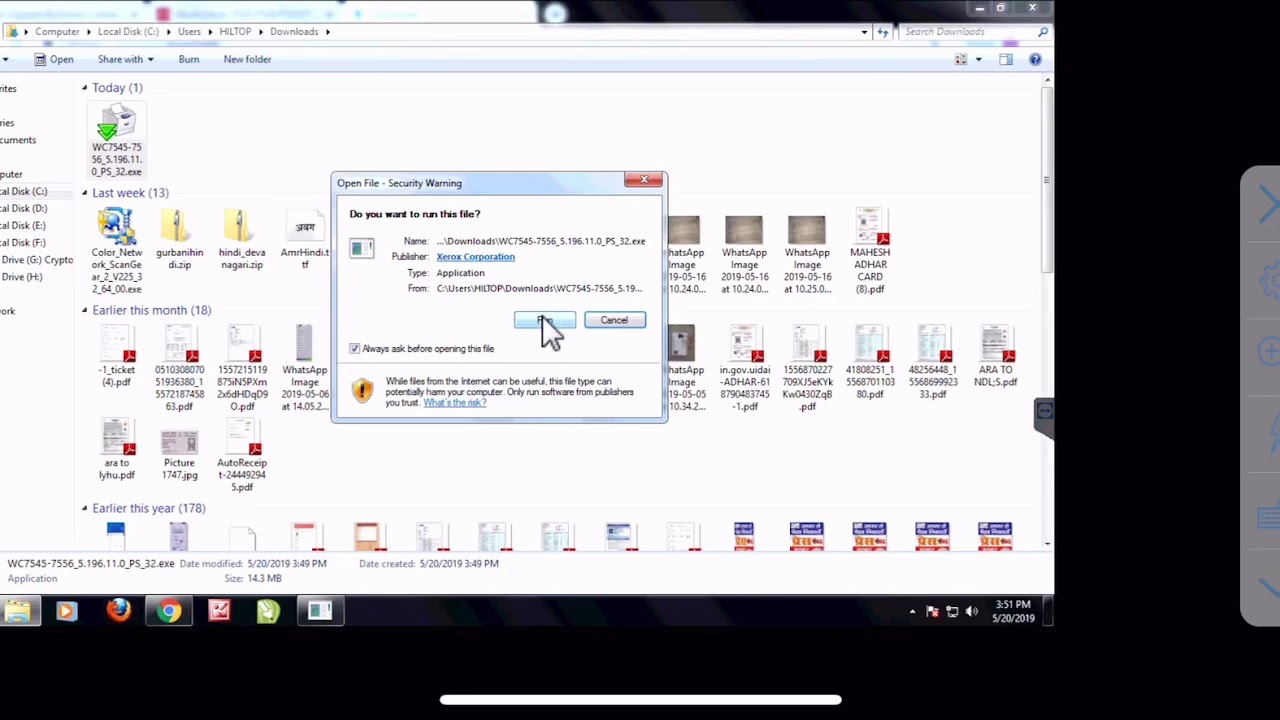1280x720 pixels.
Task: Select ARA TO NDLS.pdf file
Action: [995, 356]
